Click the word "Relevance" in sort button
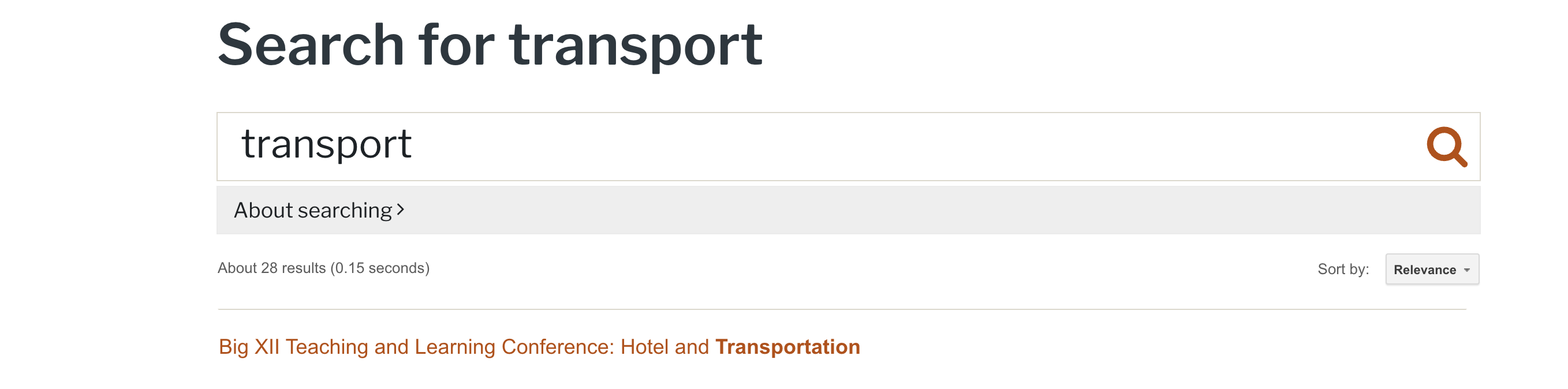The height and width of the screenshot is (389, 1568). 1424,270
